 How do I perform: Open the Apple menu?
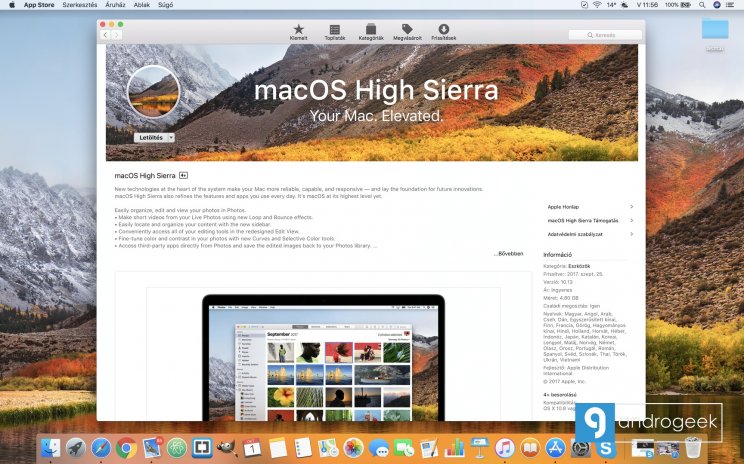[x=12, y=5]
